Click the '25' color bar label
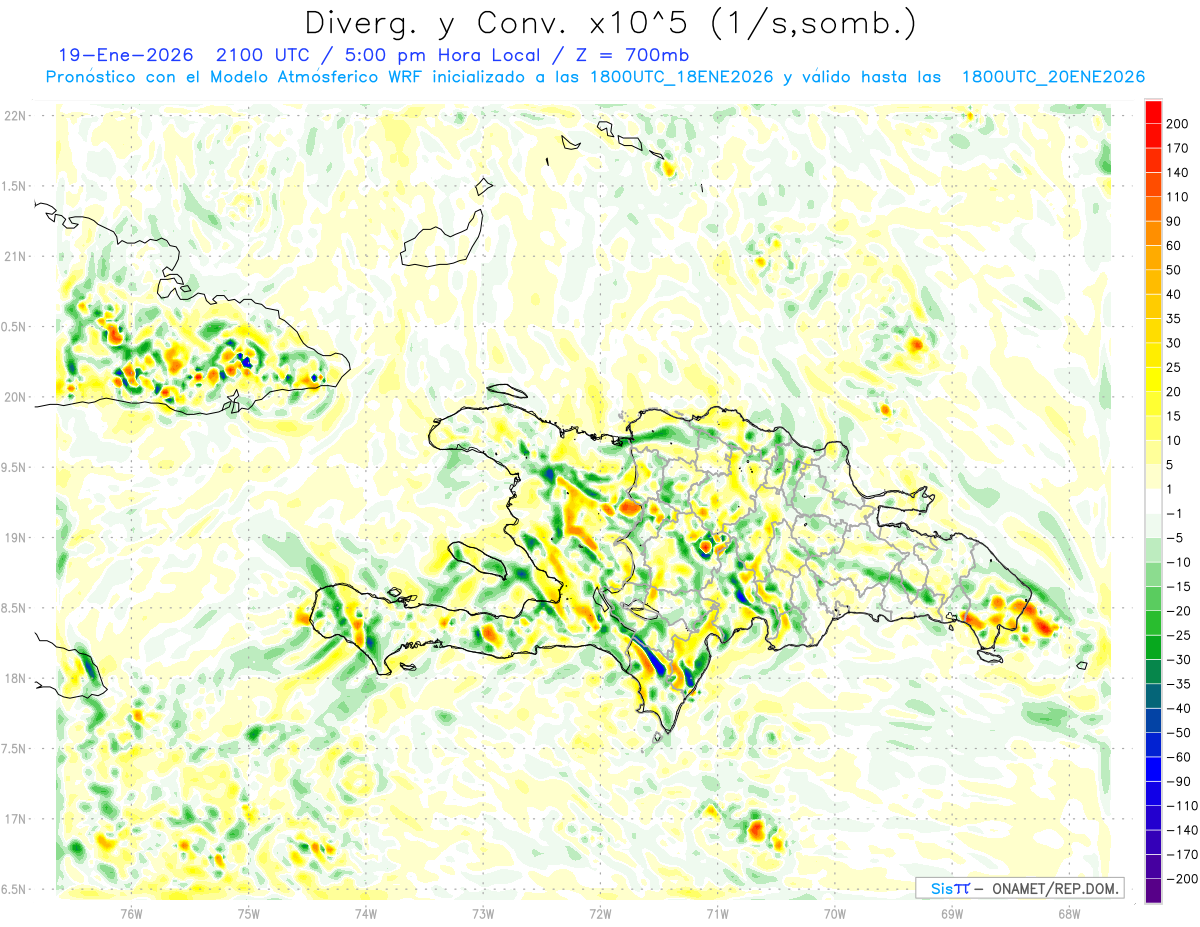The image size is (1200, 927). tap(1175, 367)
